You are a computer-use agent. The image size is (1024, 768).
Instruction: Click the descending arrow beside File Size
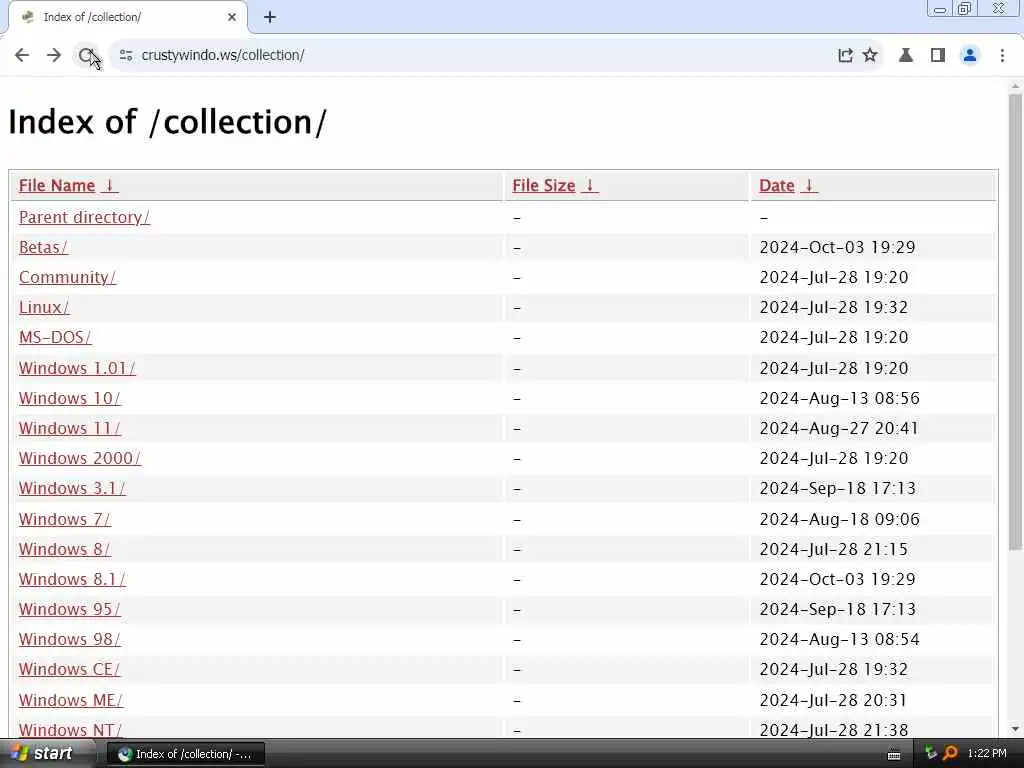[590, 185]
